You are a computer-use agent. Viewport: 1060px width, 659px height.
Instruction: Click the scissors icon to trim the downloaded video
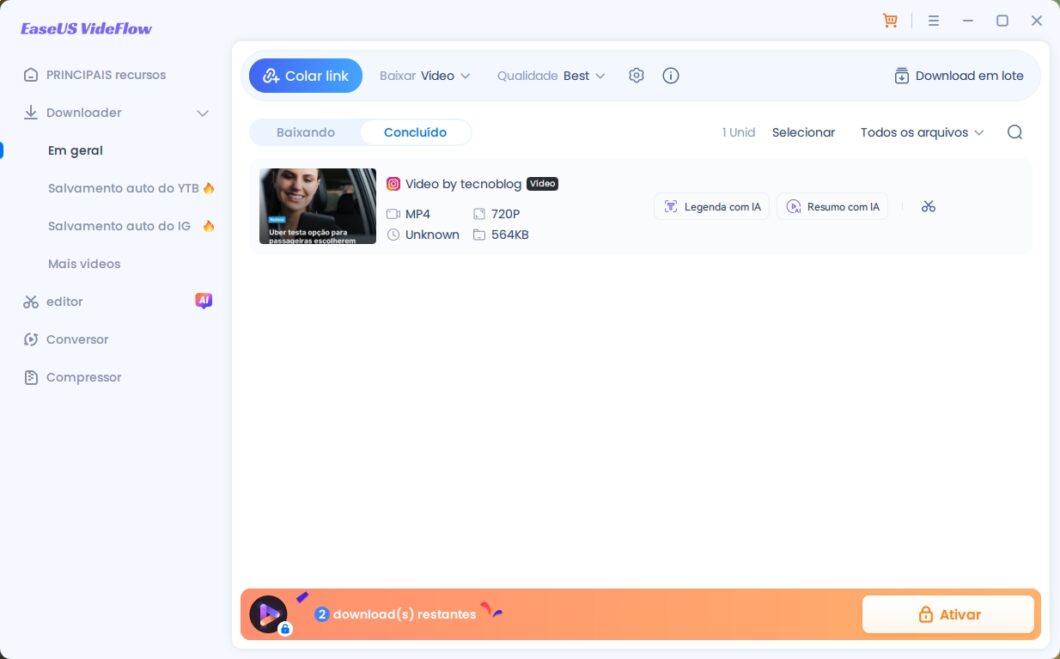(x=928, y=206)
